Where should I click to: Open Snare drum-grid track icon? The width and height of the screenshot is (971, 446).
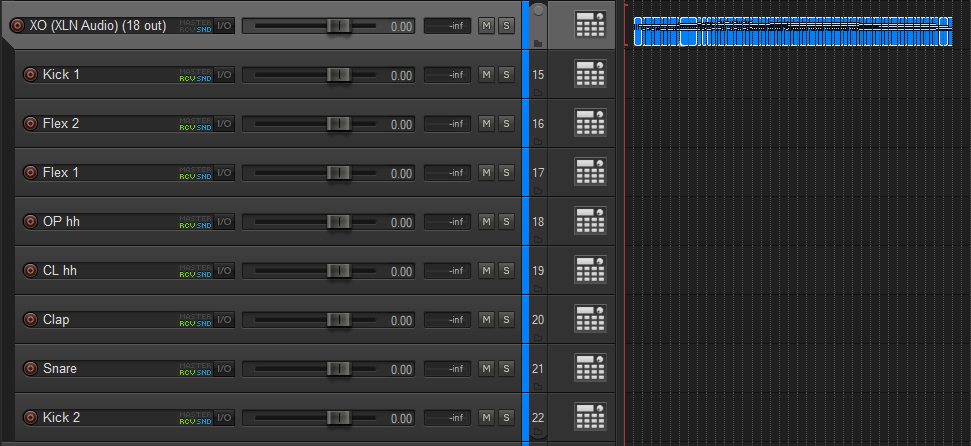[x=590, y=368]
